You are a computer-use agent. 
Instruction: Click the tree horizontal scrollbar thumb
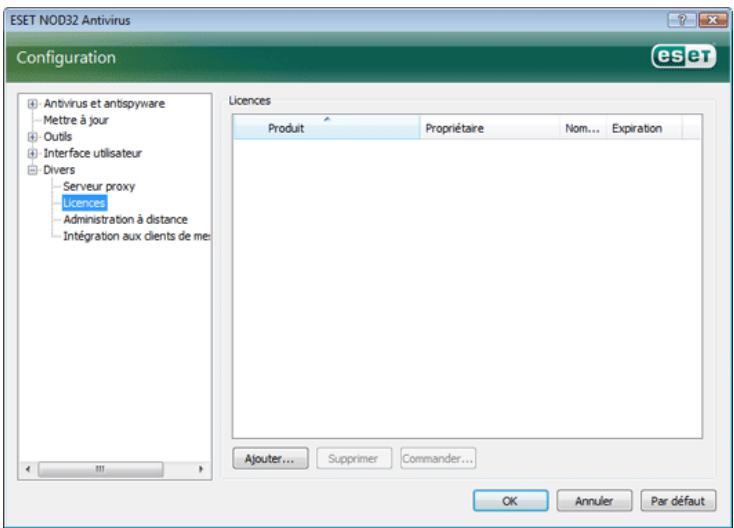pos(101,469)
